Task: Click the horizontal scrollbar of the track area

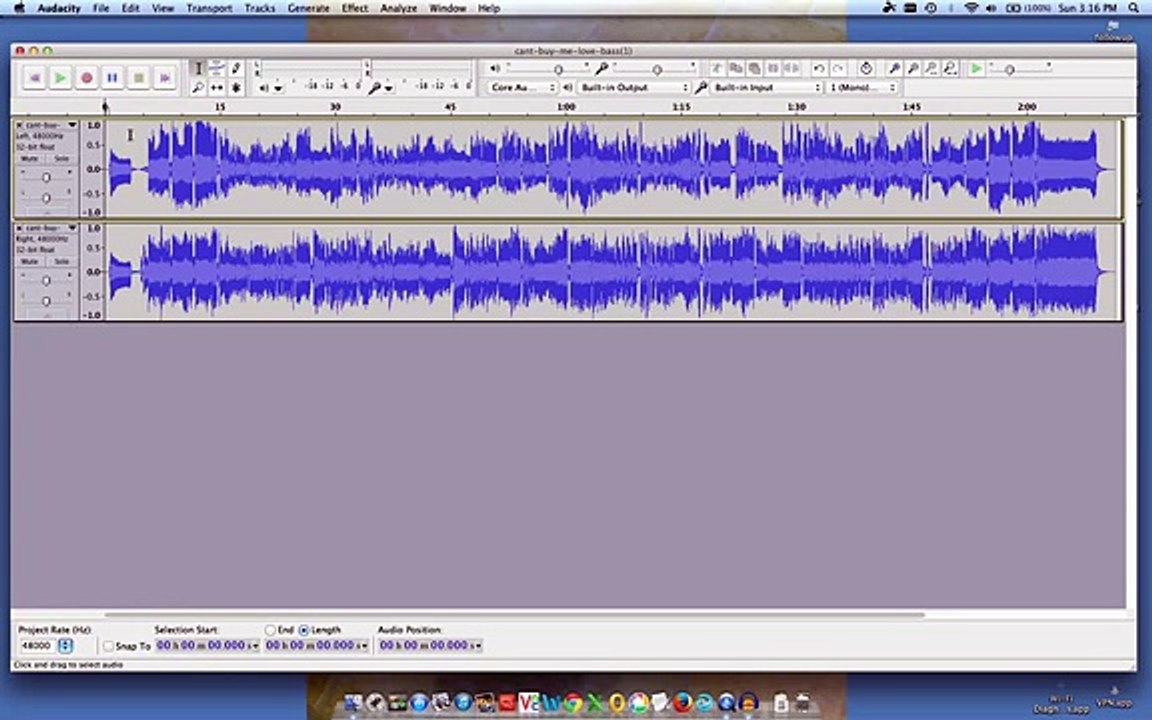Action: (514, 614)
